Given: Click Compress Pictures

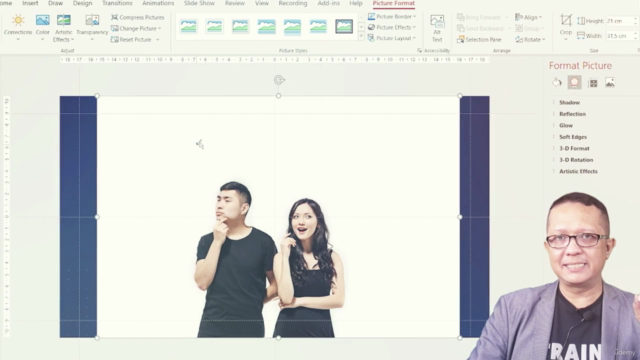Looking at the screenshot, I should point(138,17).
